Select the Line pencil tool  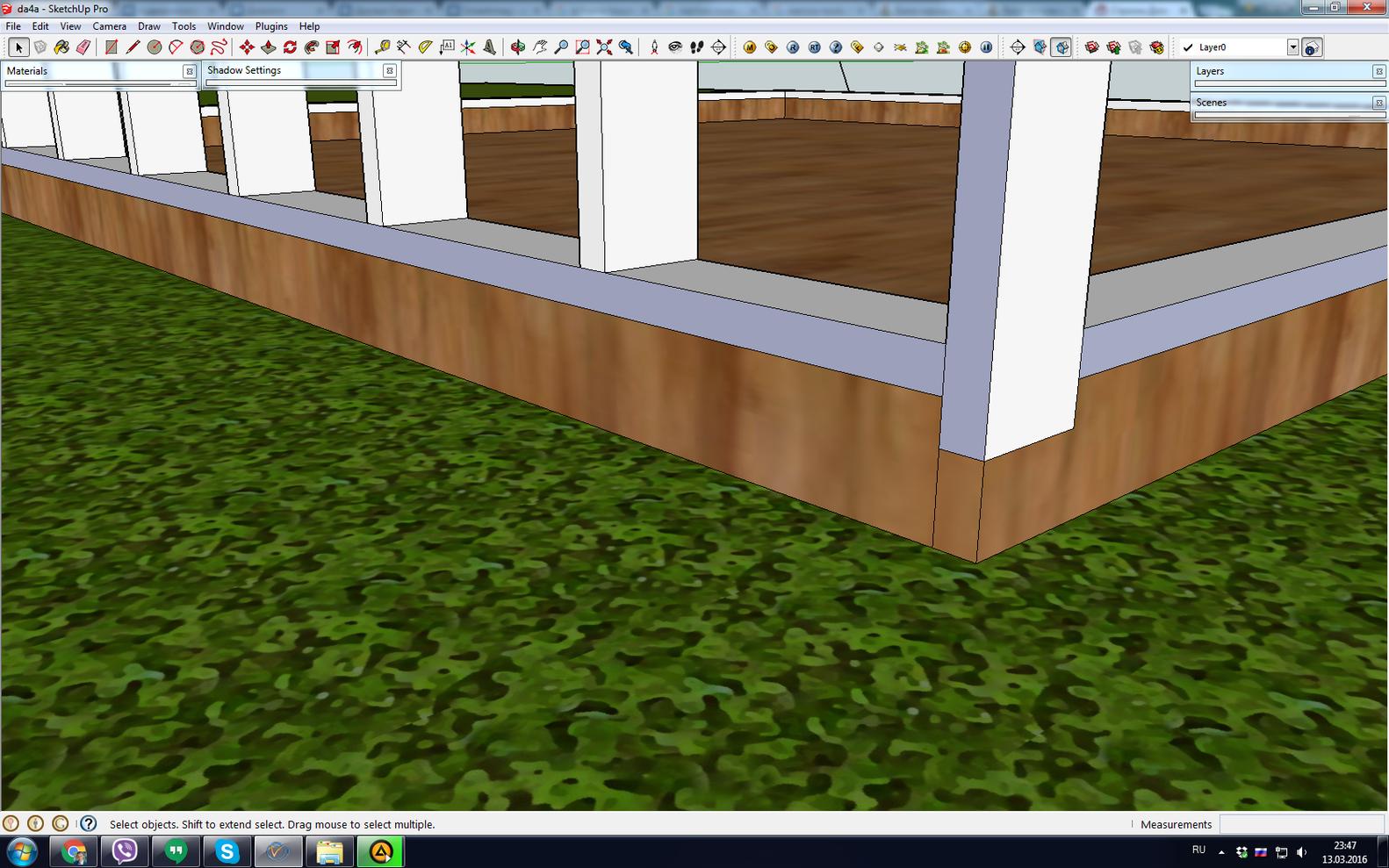[x=133, y=47]
